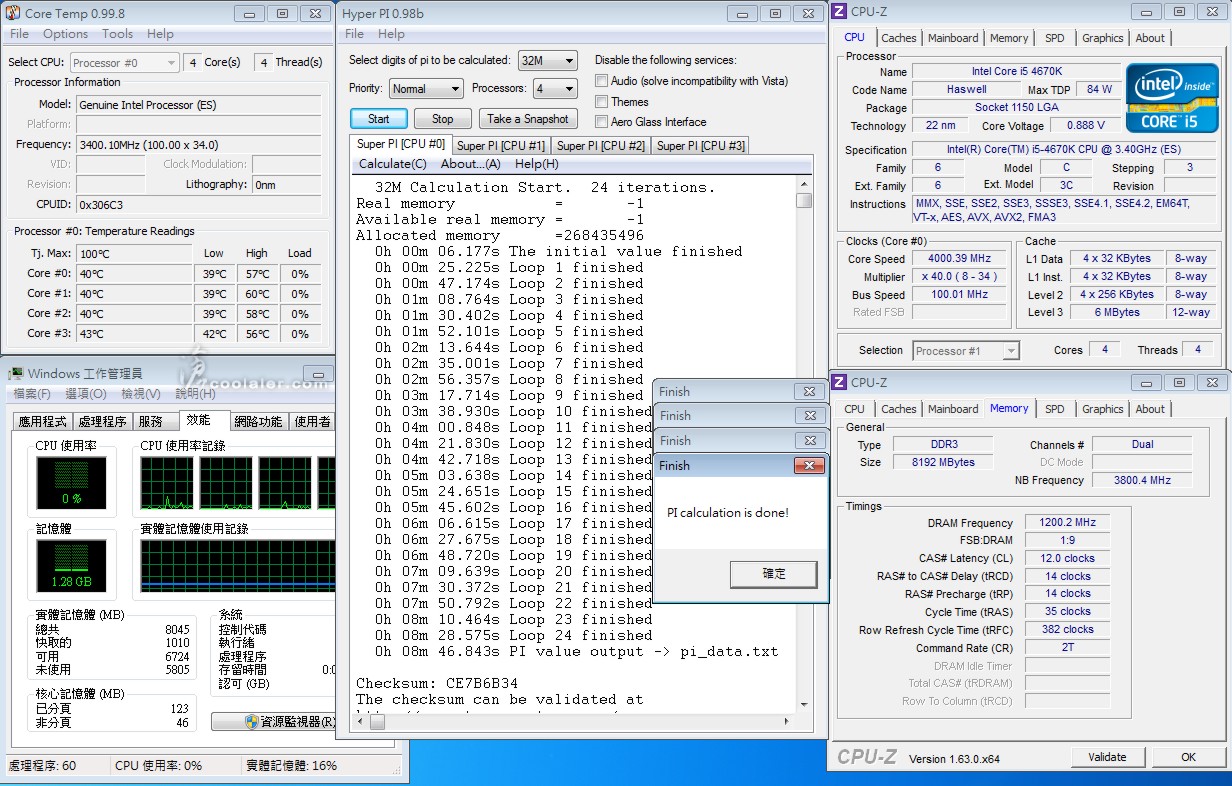Switch to the Super PI [CPU #3] tab
The width and height of the screenshot is (1232, 786).
(699, 146)
